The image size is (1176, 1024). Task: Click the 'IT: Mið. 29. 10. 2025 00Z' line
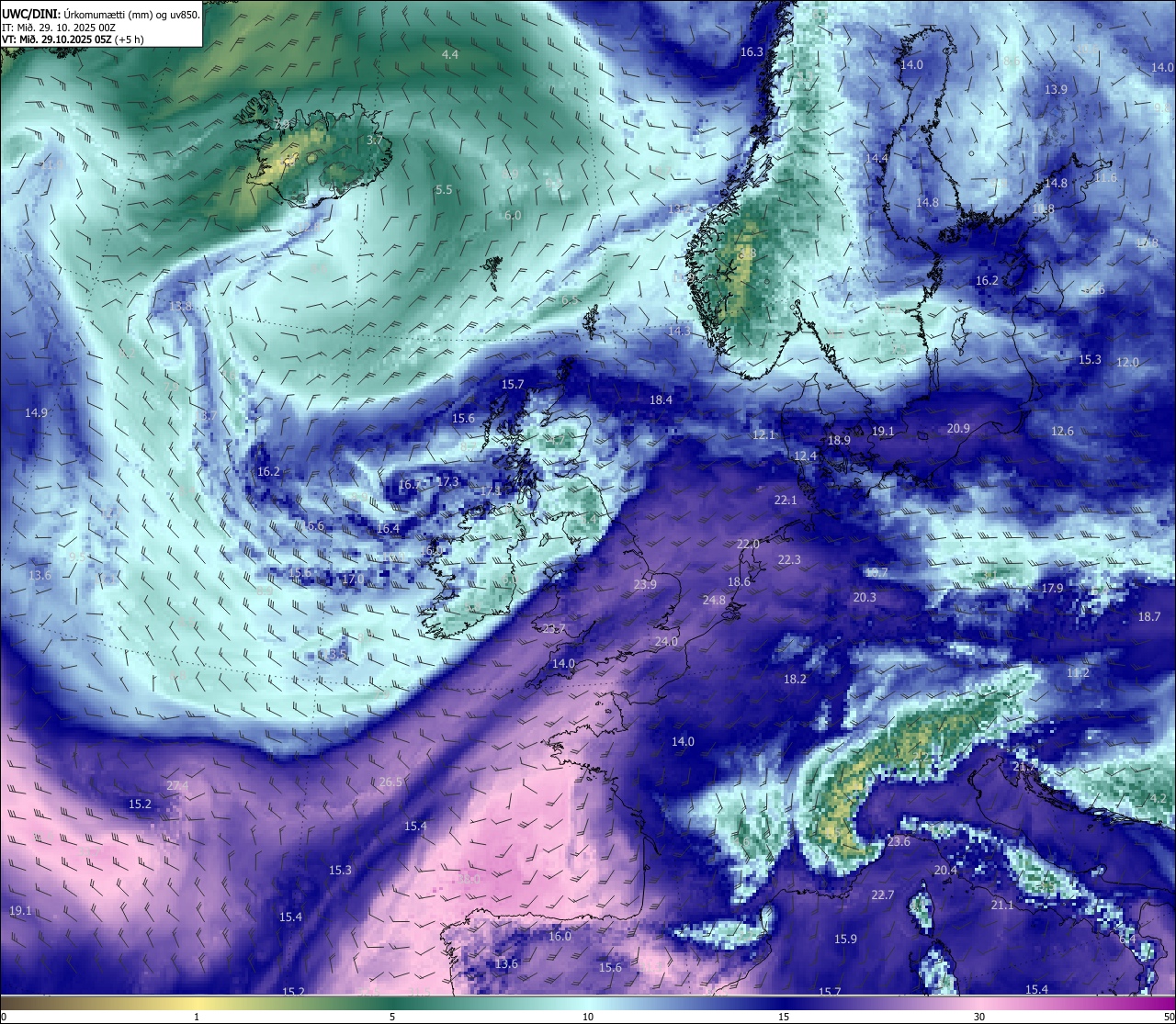pos(59,28)
